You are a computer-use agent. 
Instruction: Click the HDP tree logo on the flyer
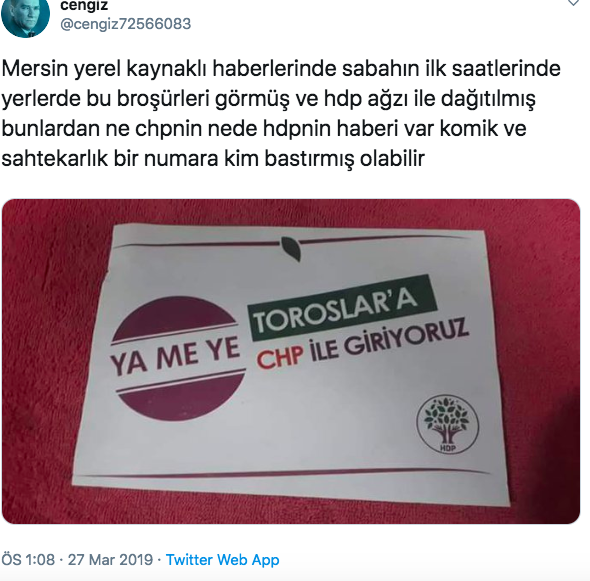coord(447,423)
